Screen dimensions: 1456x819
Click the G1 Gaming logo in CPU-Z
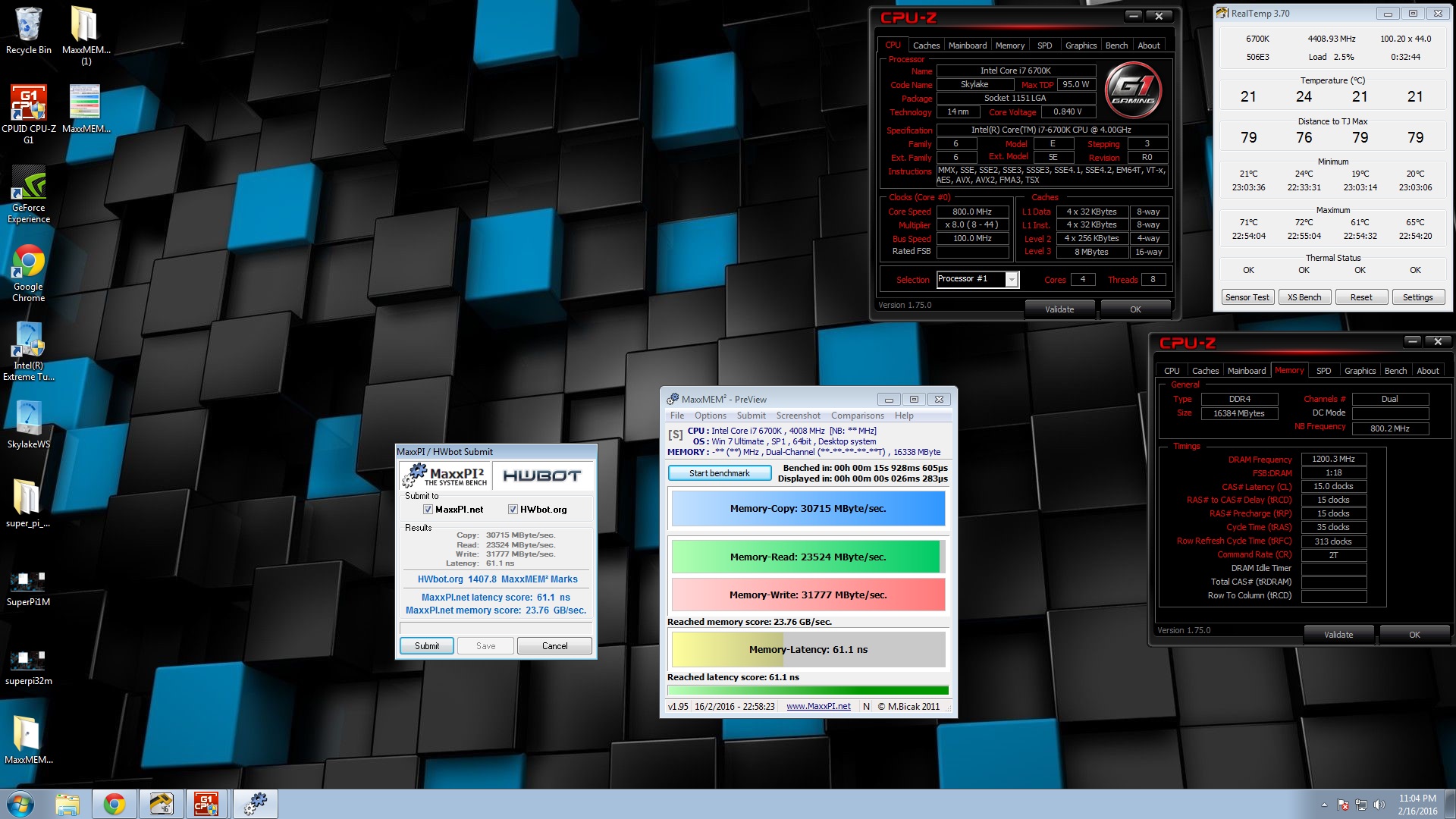[x=1134, y=91]
